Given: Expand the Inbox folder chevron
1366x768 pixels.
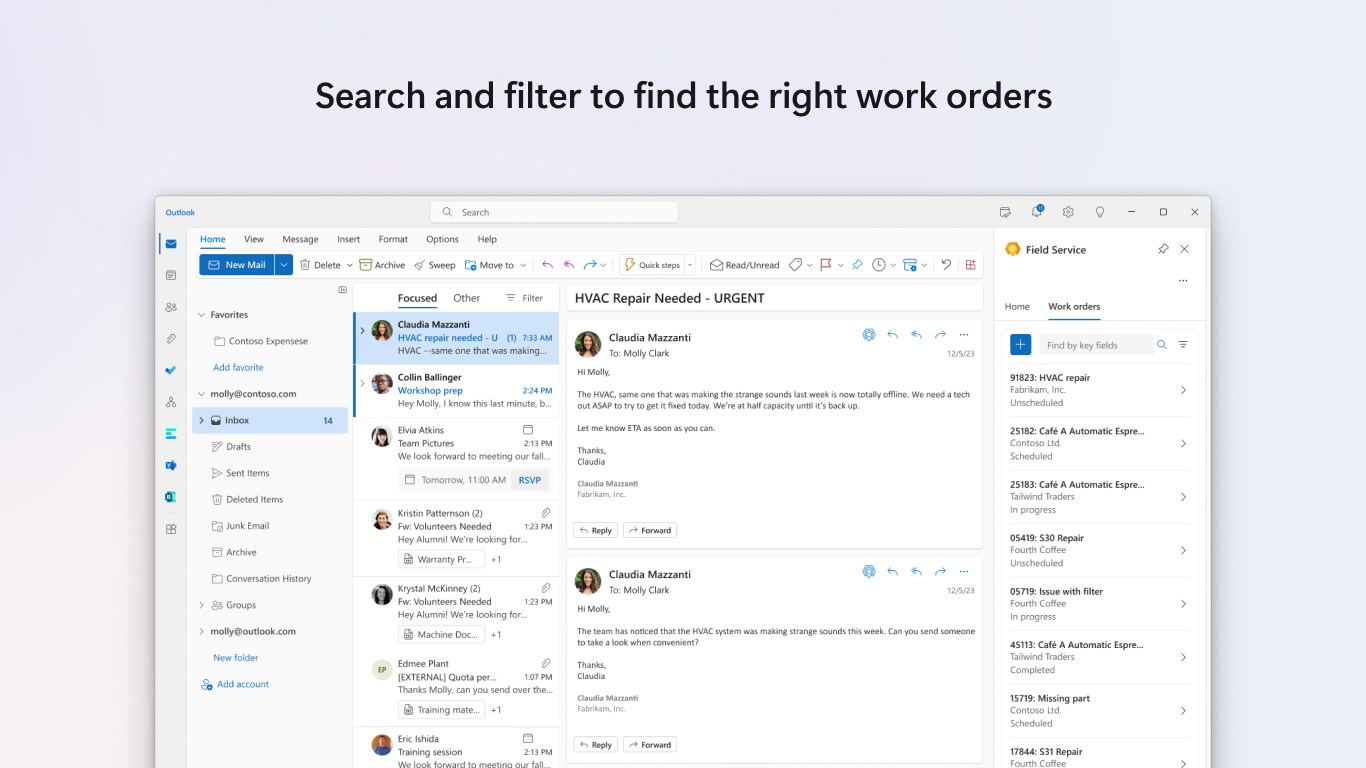Looking at the screenshot, I should (201, 421).
